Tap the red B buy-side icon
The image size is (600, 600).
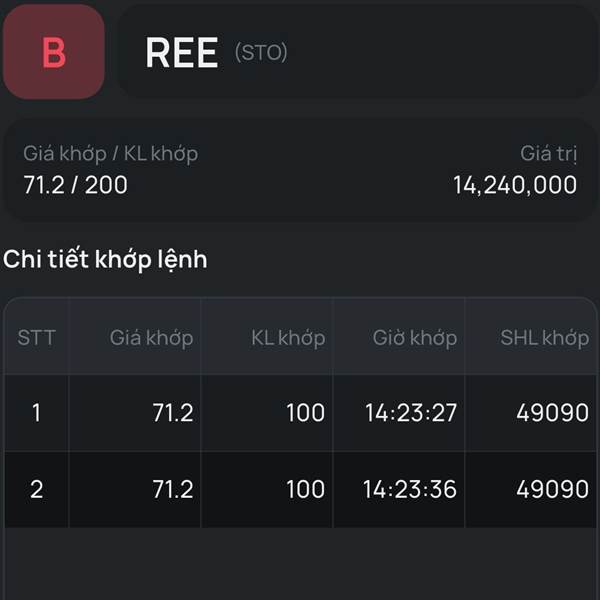click(53, 52)
